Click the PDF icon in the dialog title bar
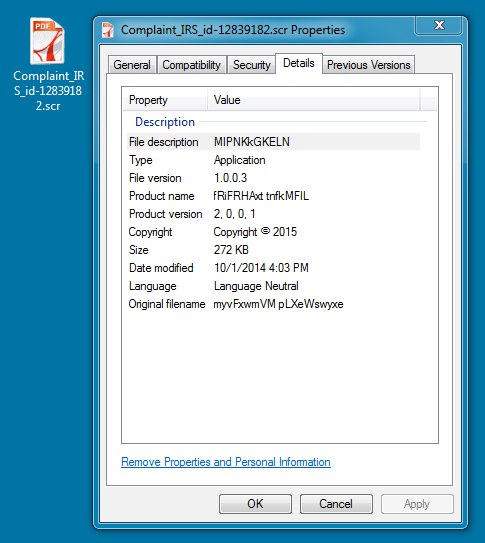Viewport: 485px width, 543px height. (108, 30)
